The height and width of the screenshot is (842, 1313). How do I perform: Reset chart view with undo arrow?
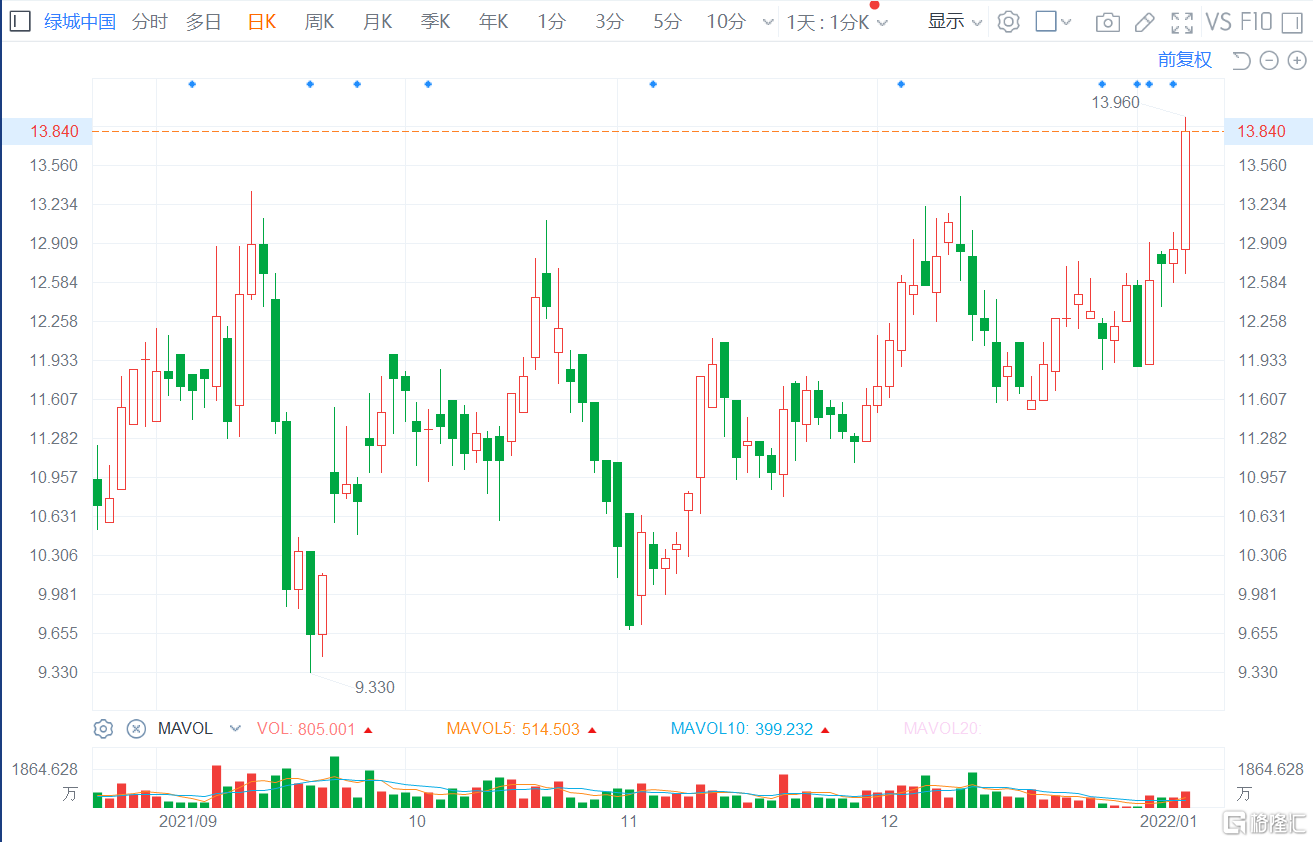[1241, 61]
